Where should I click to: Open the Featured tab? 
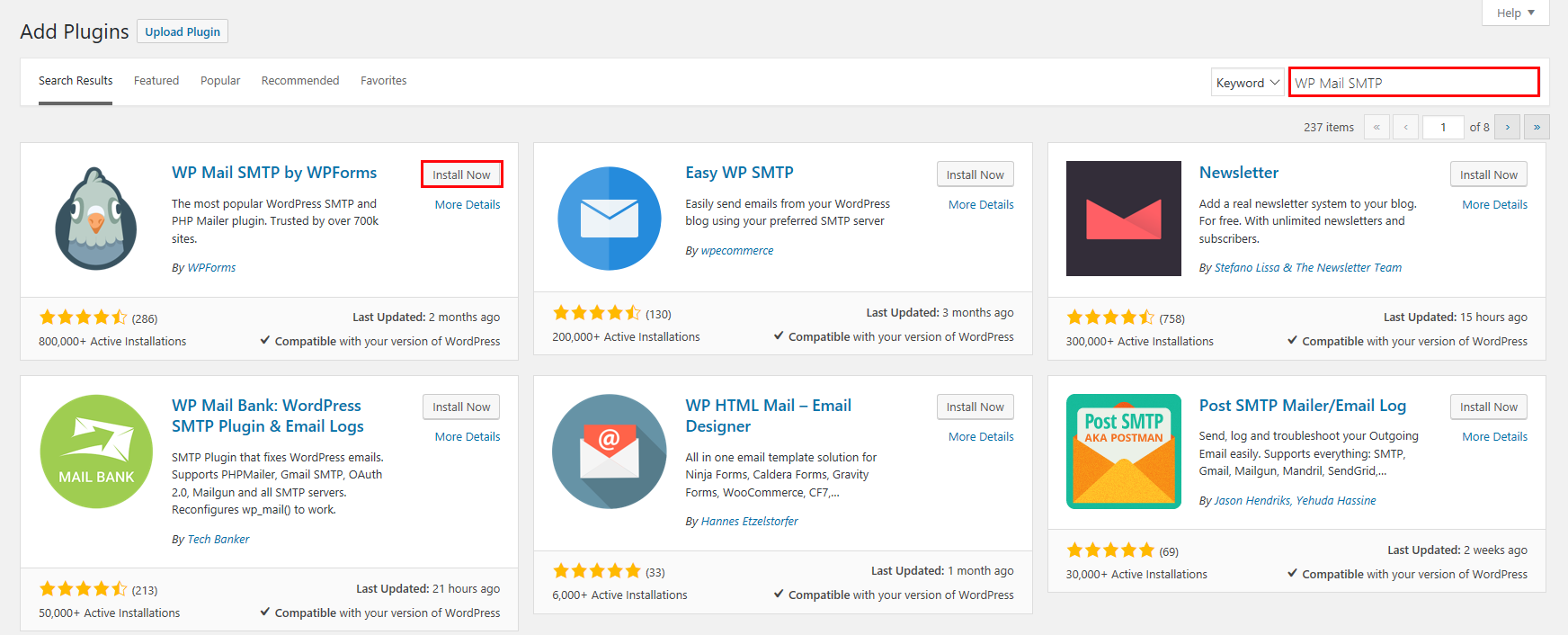pos(156,81)
